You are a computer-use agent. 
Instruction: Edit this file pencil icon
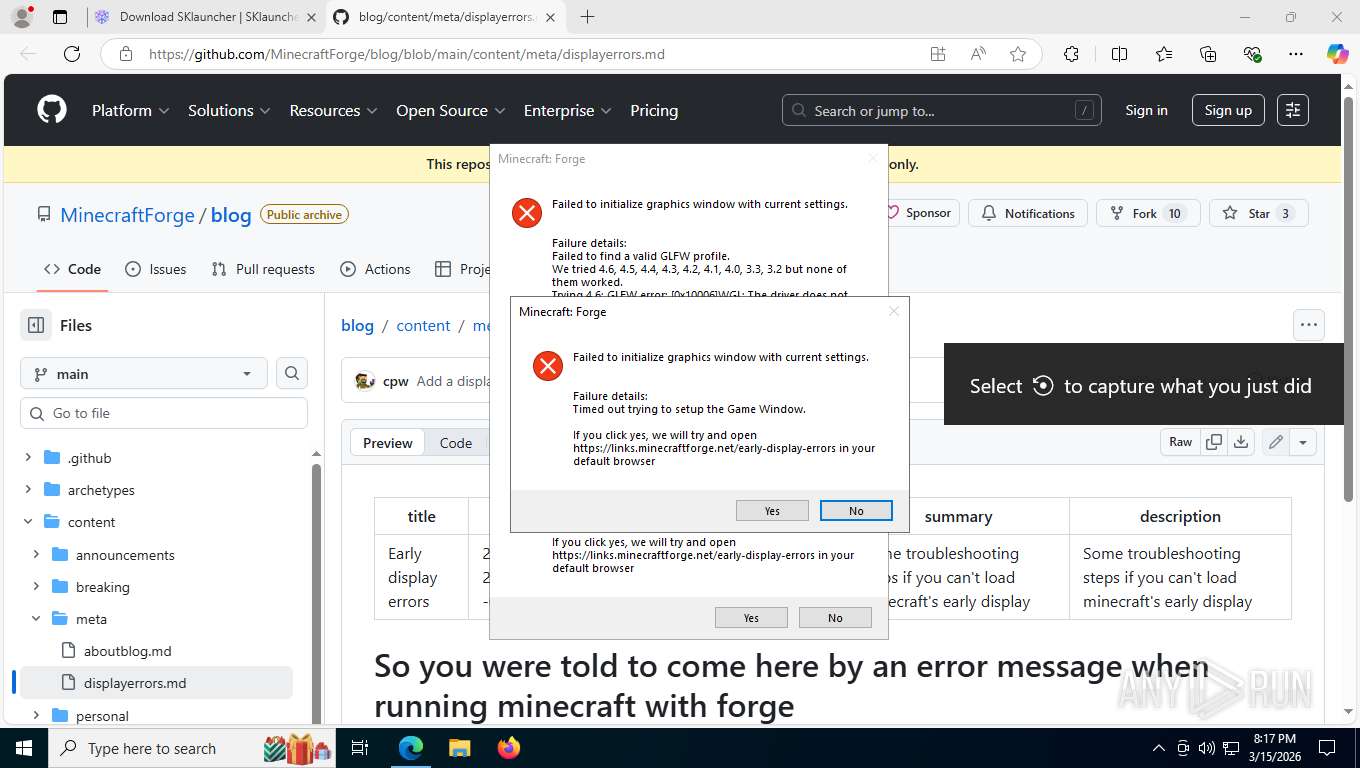click(x=1276, y=442)
